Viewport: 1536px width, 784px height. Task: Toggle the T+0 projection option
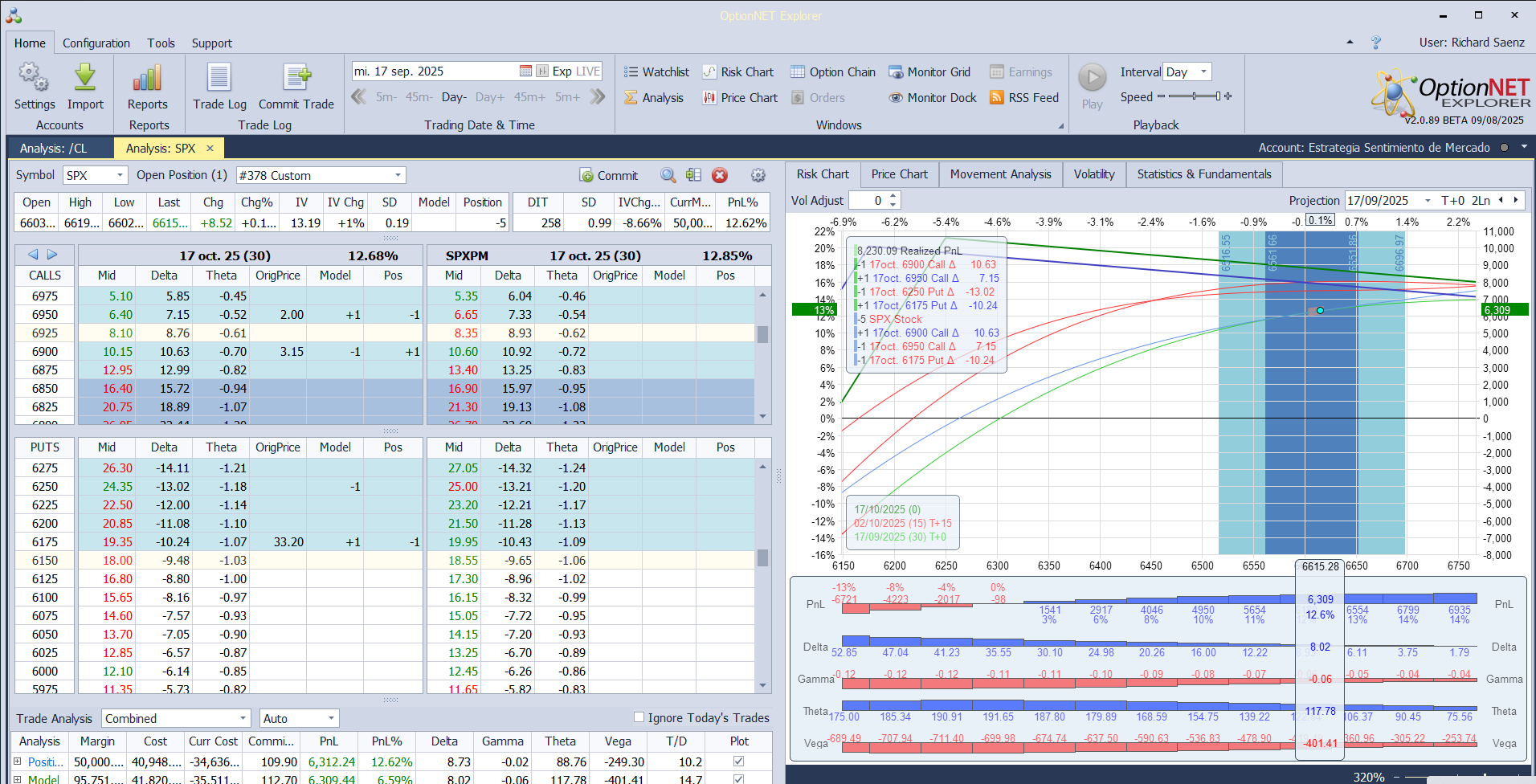(x=1453, y=201)
